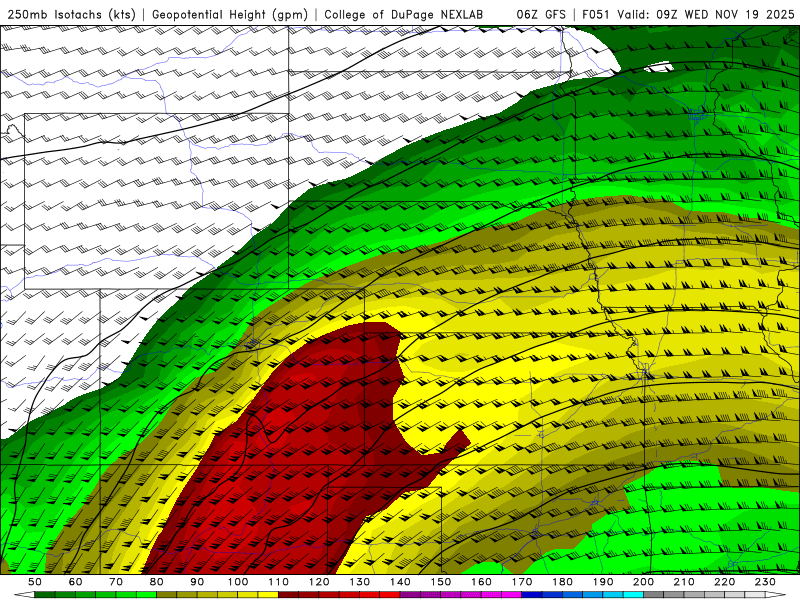Click the legend value 190
This screenshot has width=800, height=600.
[x=603, y=582]
